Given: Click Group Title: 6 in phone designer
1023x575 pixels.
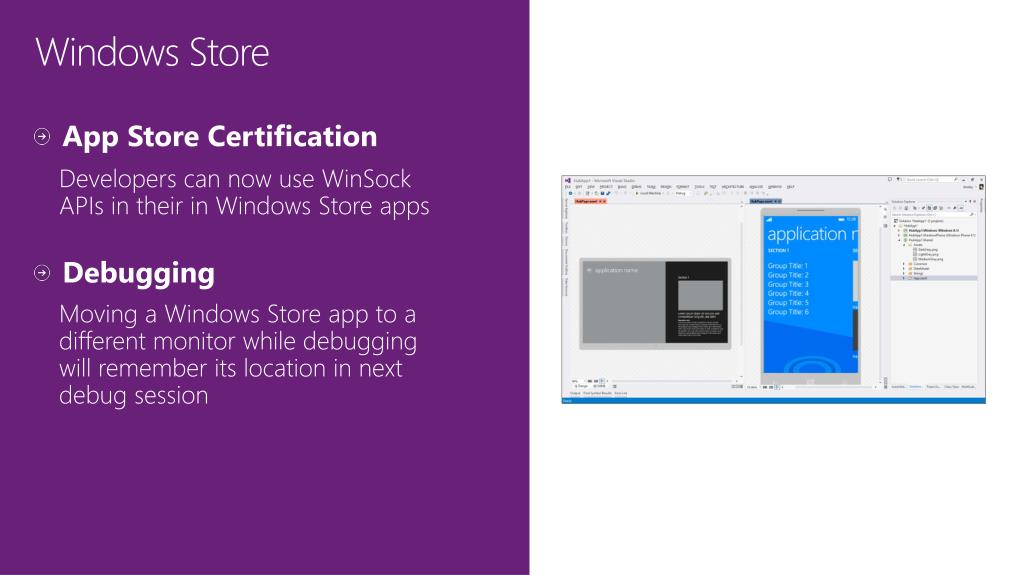Looking at the screenshot, I should (788, 312).
